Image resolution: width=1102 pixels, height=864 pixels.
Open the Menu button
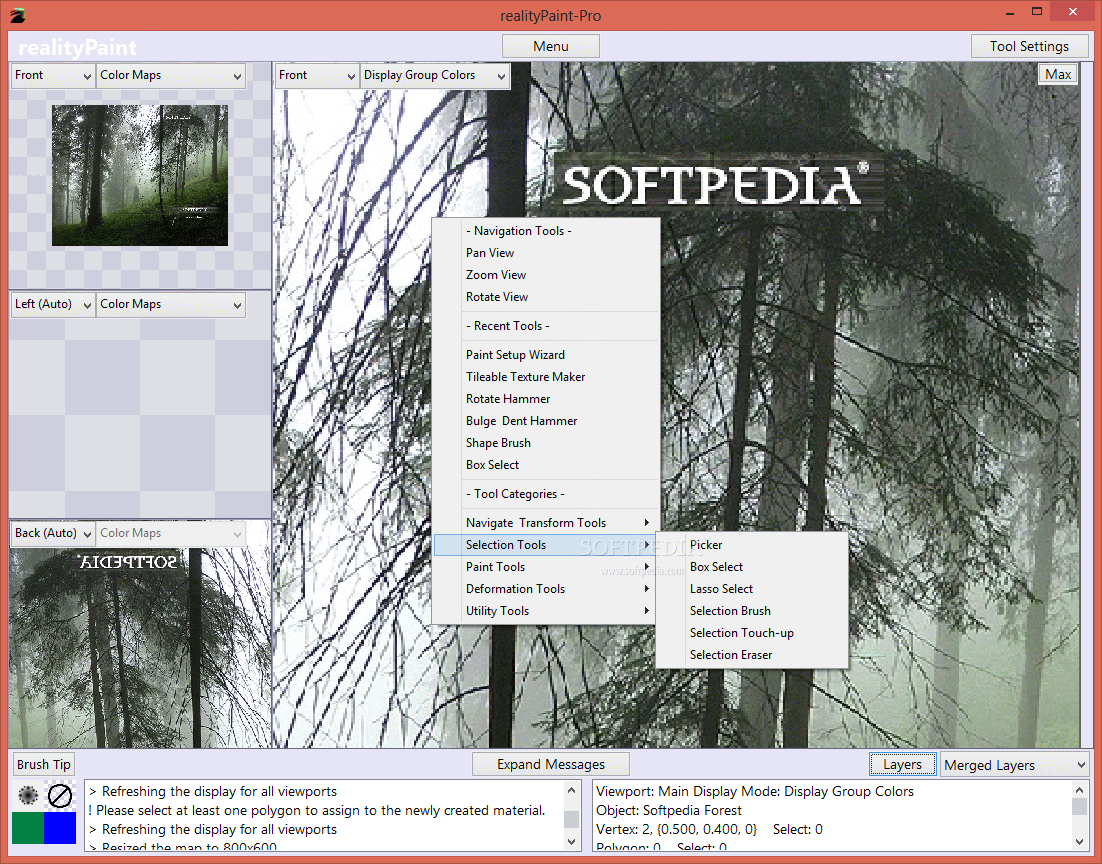pos(550,46)
